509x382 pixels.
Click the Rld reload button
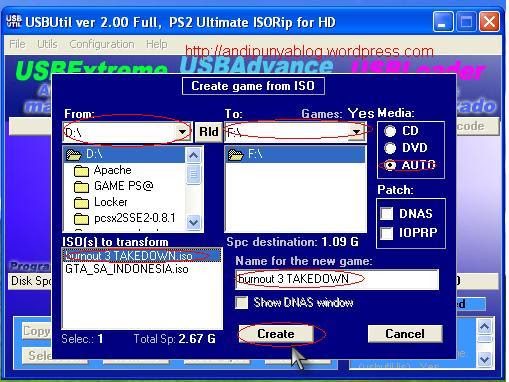pos(209,132)
